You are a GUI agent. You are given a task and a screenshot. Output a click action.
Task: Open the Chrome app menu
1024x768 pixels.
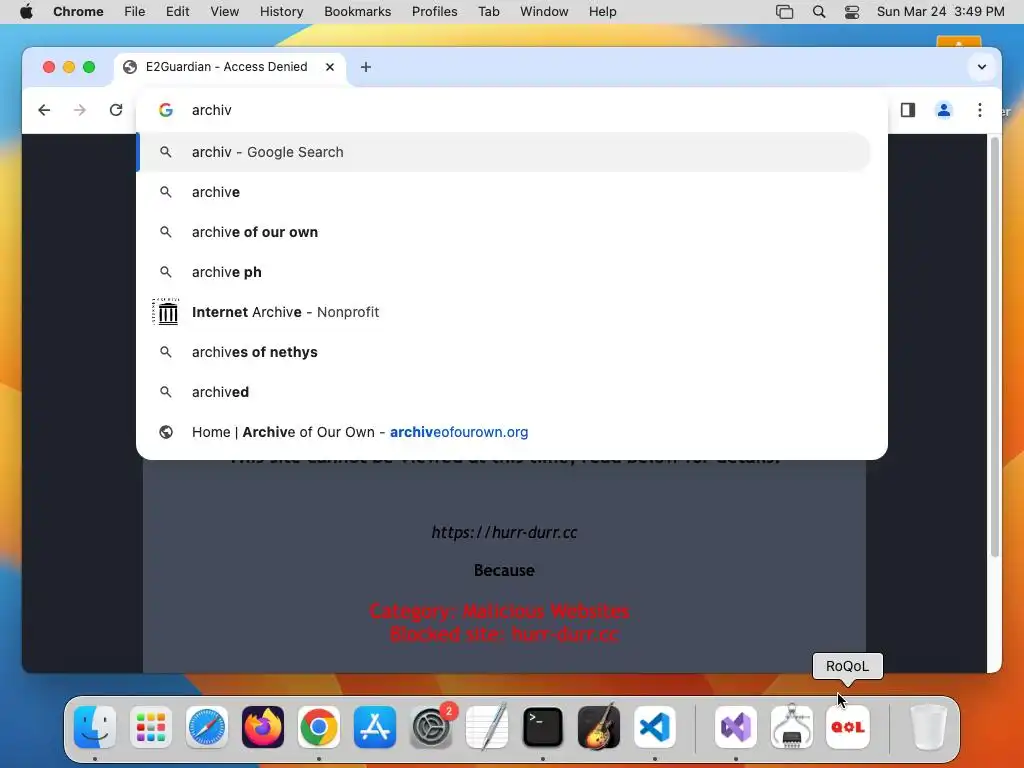pos(78,12)
